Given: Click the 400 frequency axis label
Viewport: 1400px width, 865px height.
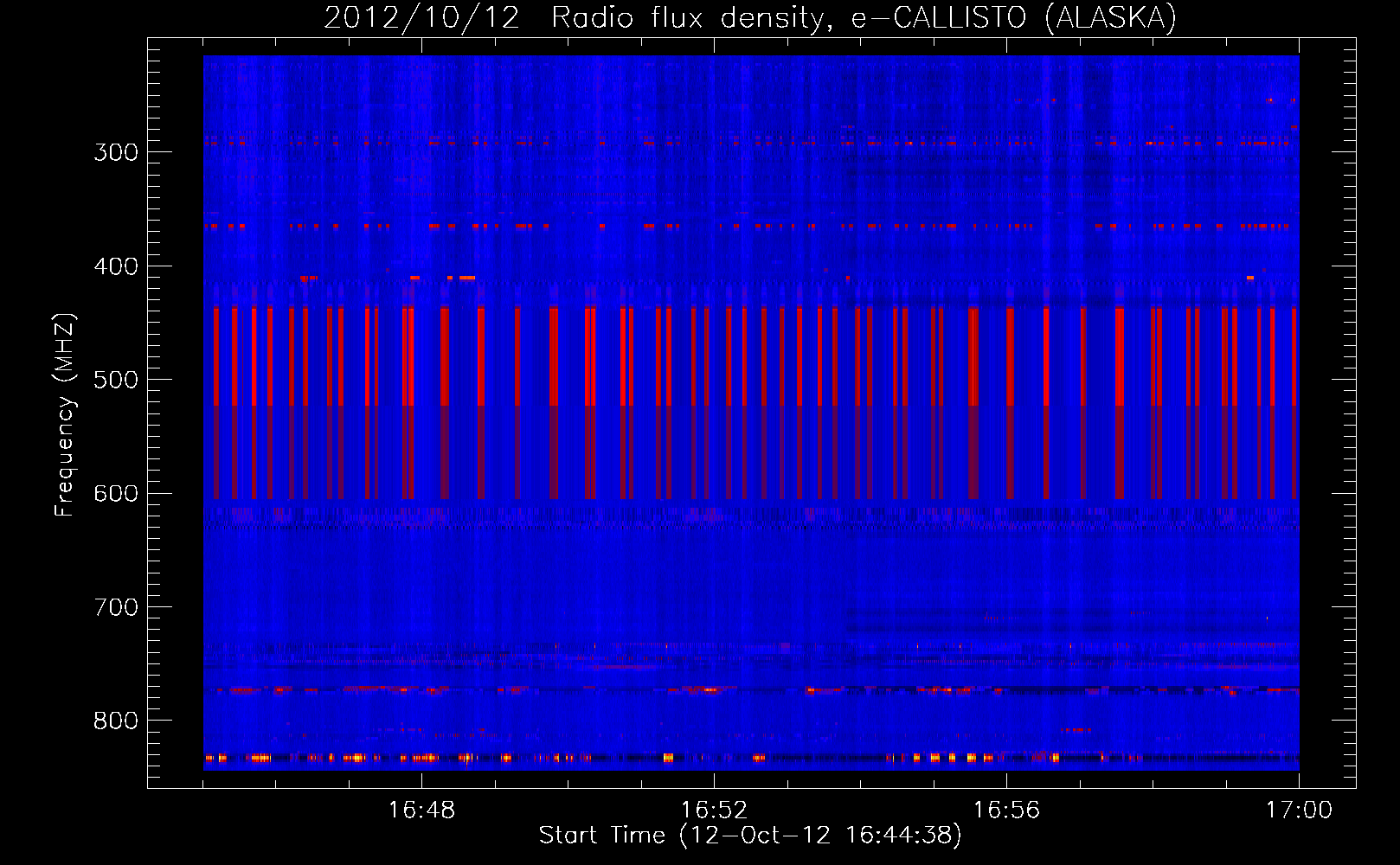Looking at the screenshot, I should (116, 266).
